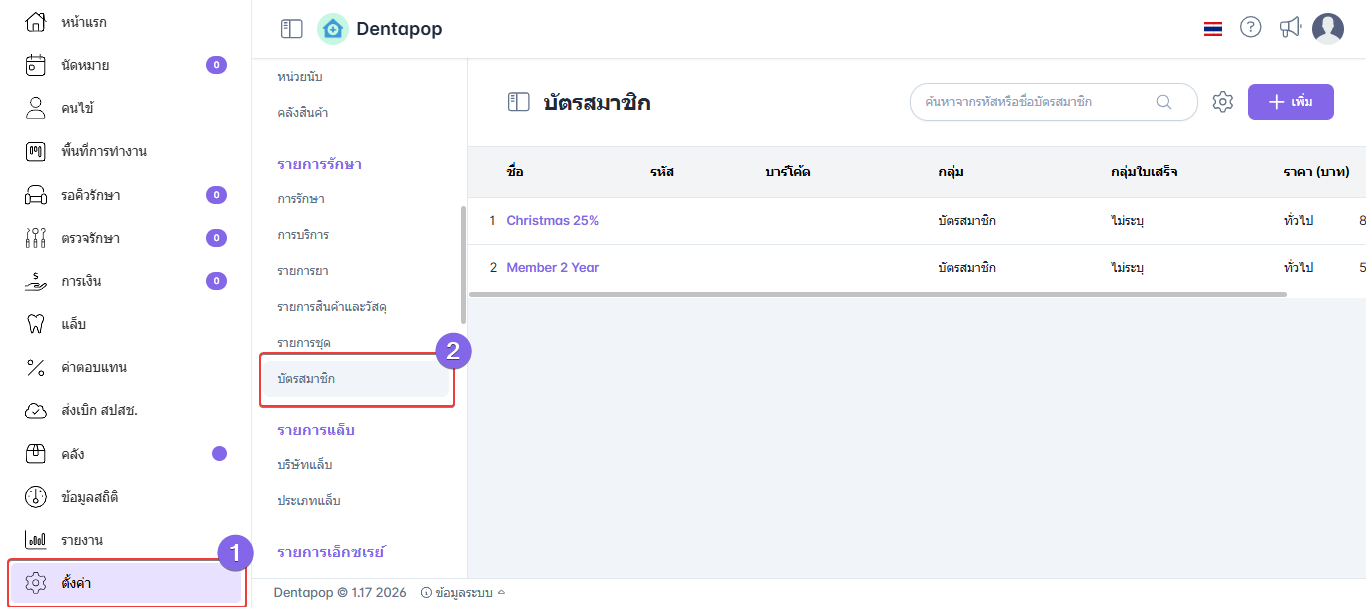This screenshot has width=1366, height=607.
Task: Toggle the sidebar panel next to Dentapop logo
Action: 291,30
